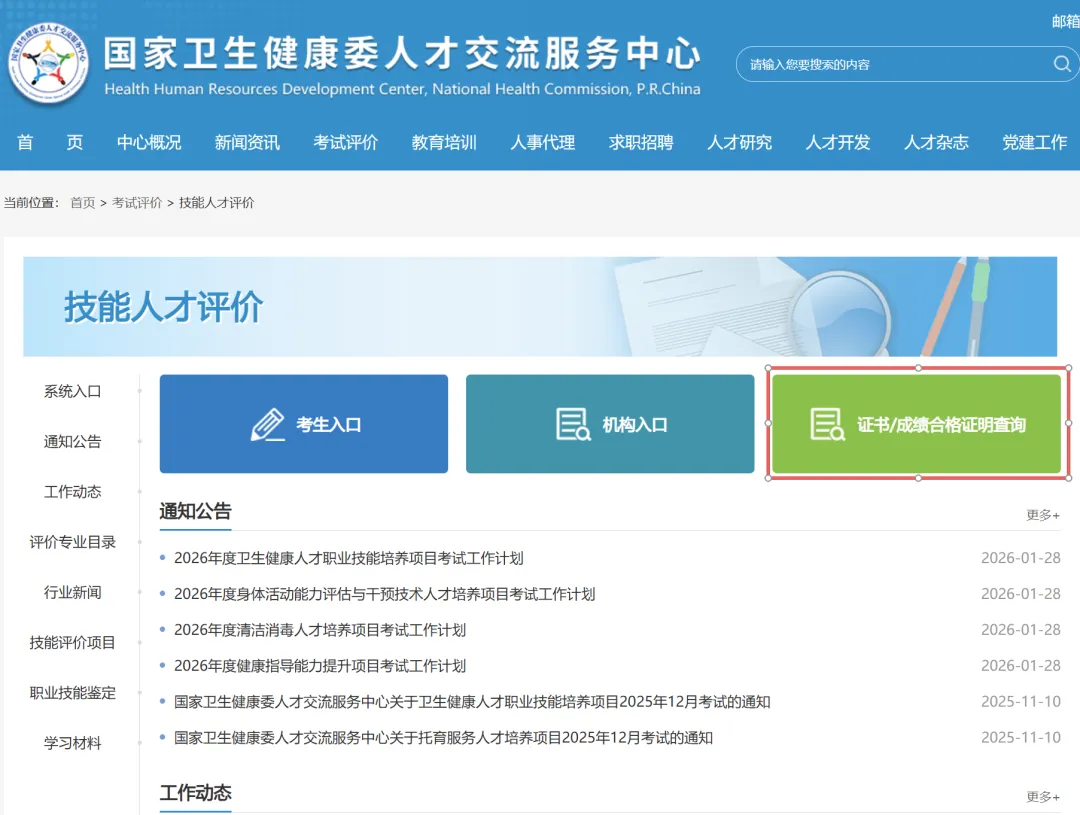Go to 首页 in the navigation bar

(50, 143)
